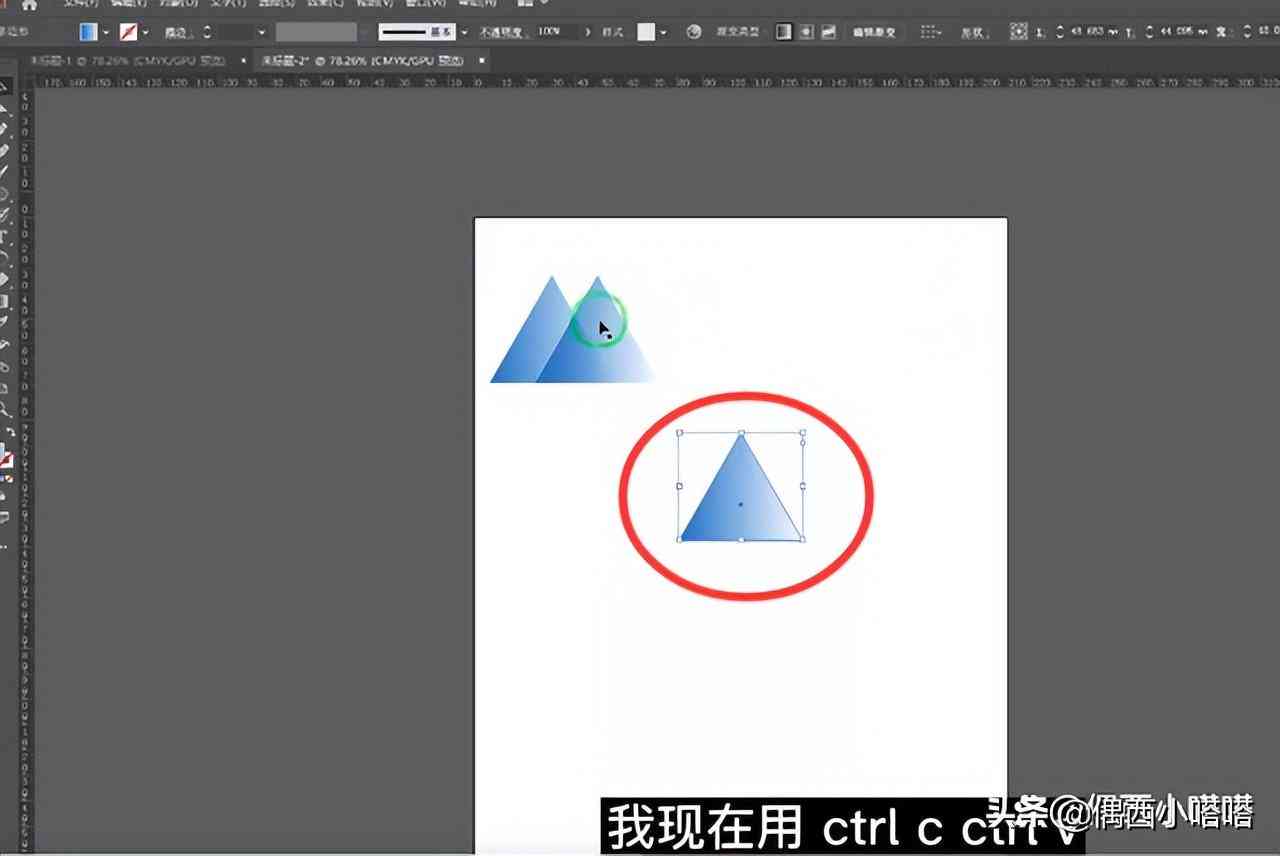Expand the opacity slider arrow
1280x856 pixels.
[x=588, y=32]
